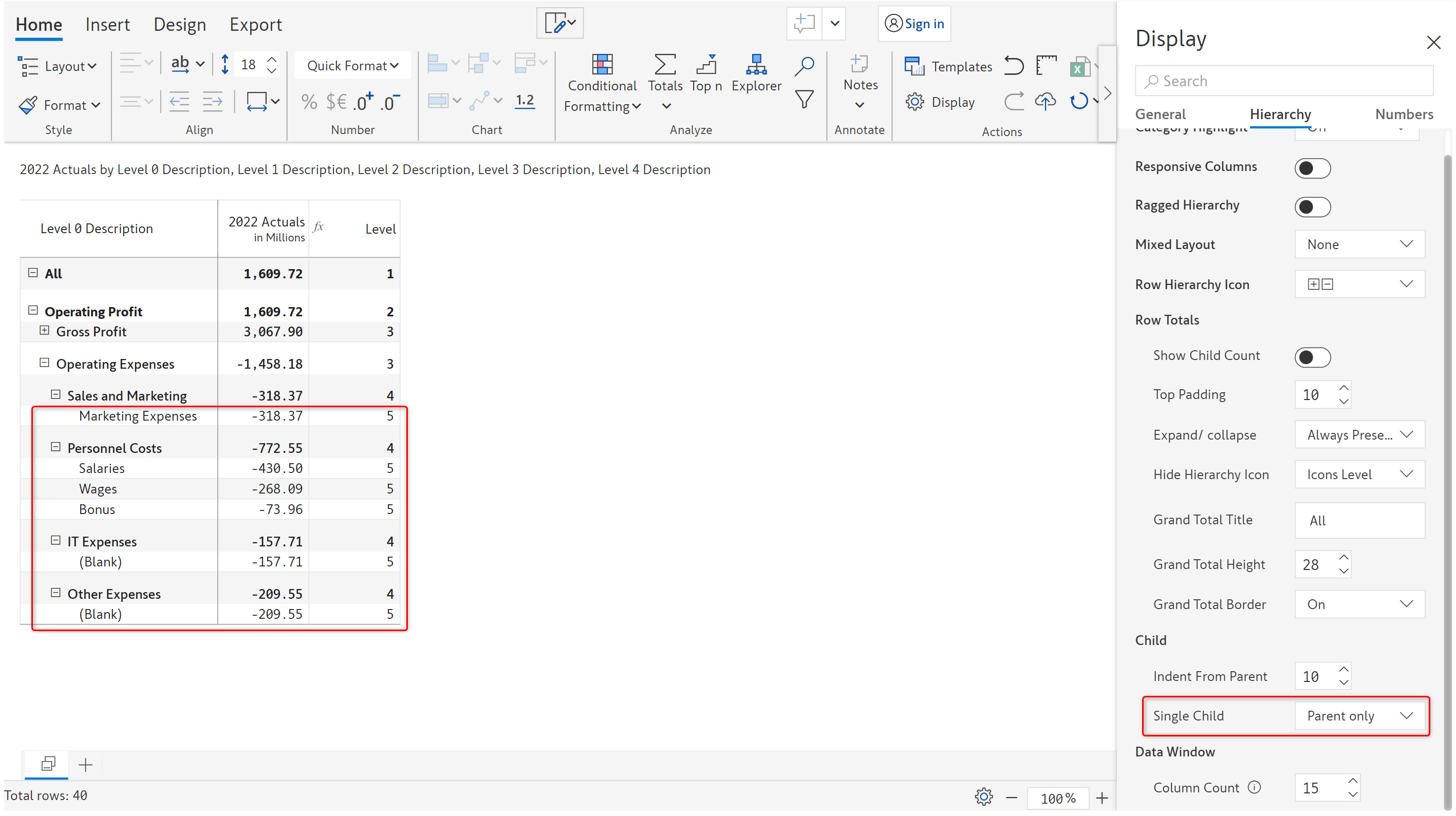The height and width of the screenshot is (816, 1456).
Task: Click the redo arrow icon
Action: (x=1014, y=102)
